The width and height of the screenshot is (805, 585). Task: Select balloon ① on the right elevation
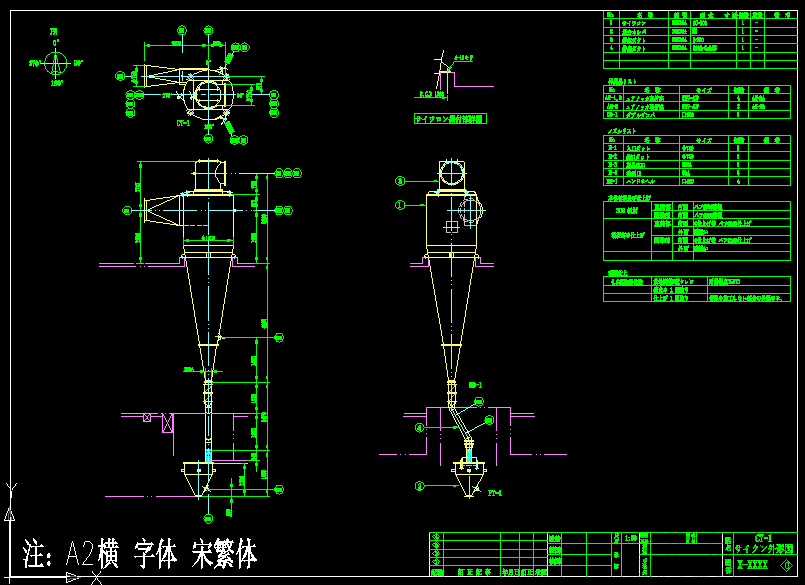point(400,205)
